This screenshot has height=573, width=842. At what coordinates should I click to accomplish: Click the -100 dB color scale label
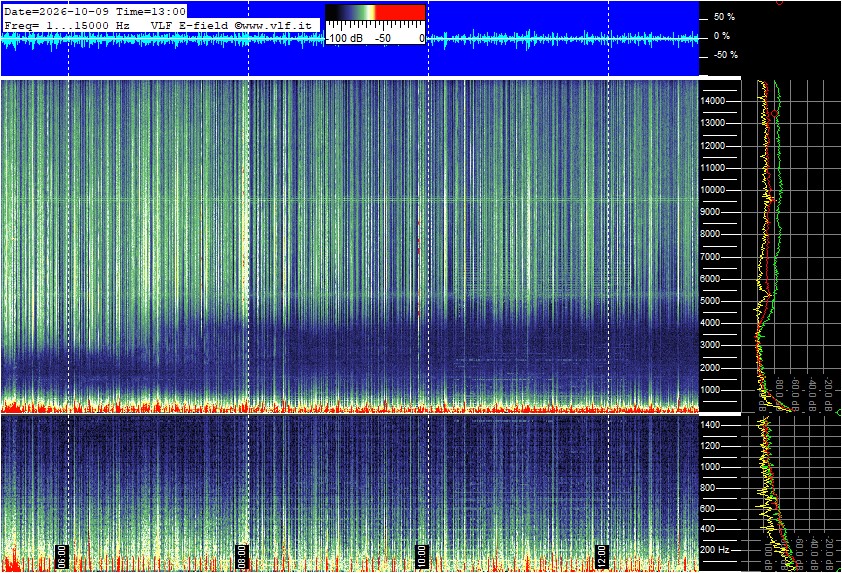(344, 39)
